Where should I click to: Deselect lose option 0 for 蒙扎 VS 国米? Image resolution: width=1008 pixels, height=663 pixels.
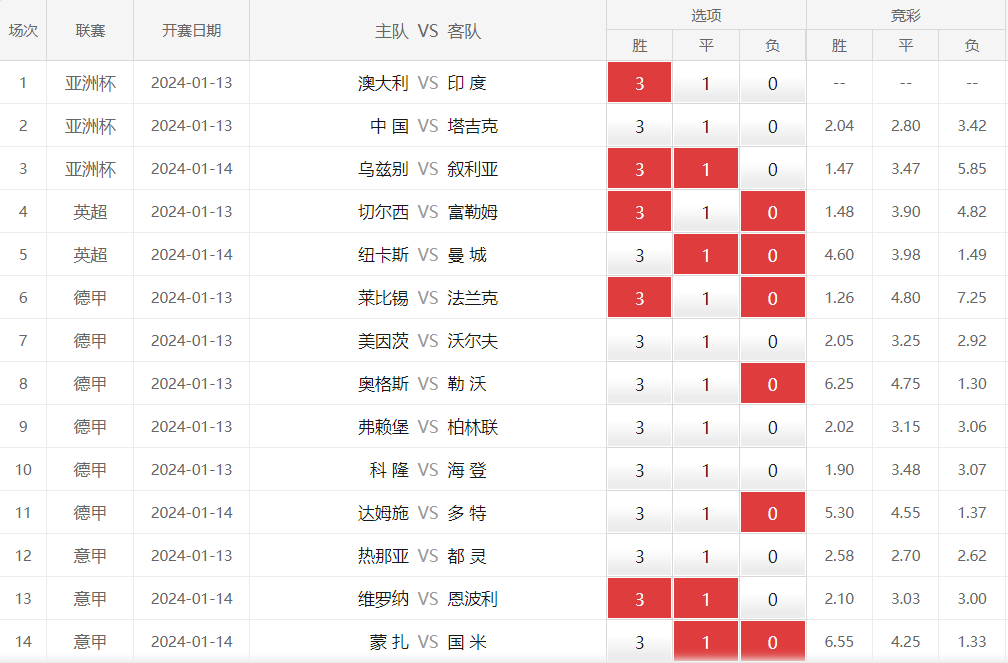click(x=773, y=642)
